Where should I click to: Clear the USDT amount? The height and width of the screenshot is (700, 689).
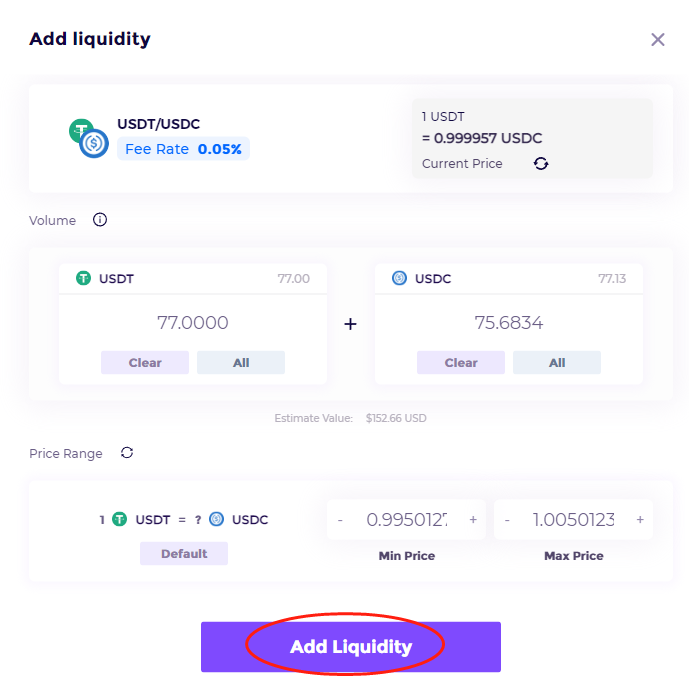(145, 363)
